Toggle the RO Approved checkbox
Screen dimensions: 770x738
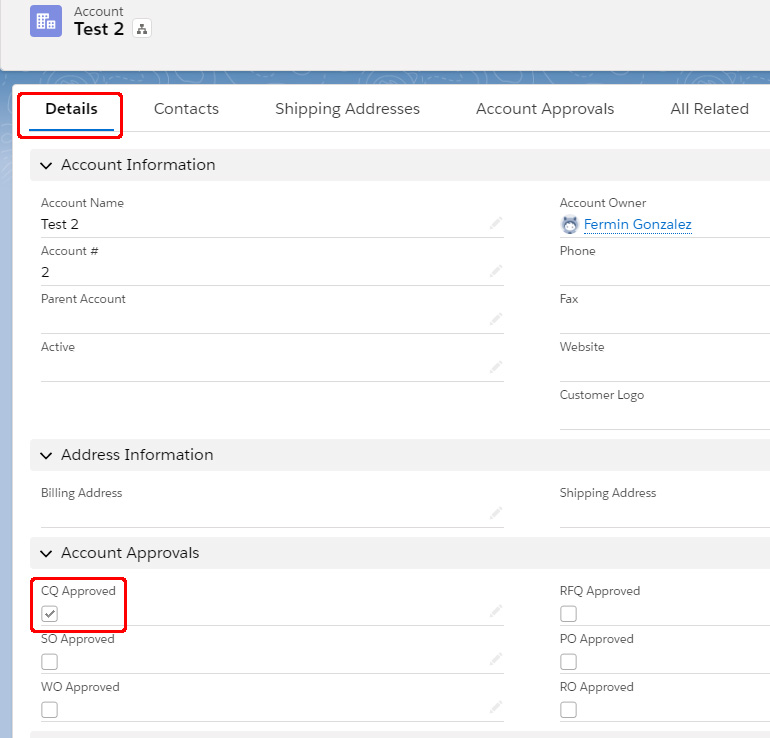pyautogui.click(x=568, y=710)
